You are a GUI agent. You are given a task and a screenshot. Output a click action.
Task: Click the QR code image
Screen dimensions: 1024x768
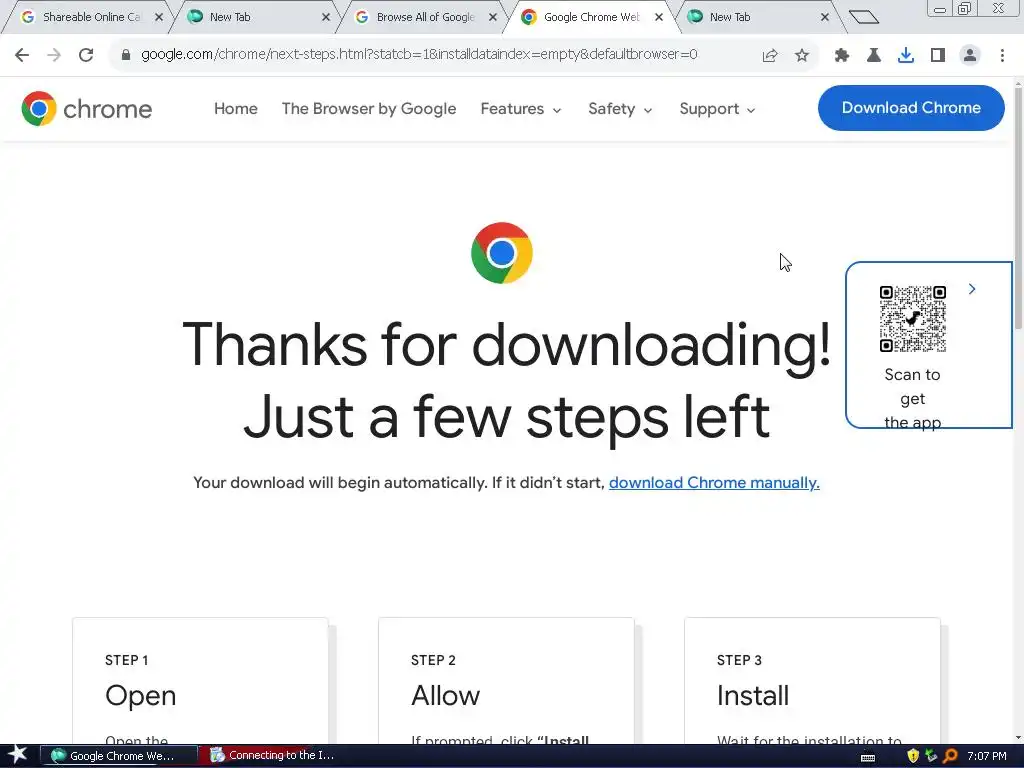[912, 319]
